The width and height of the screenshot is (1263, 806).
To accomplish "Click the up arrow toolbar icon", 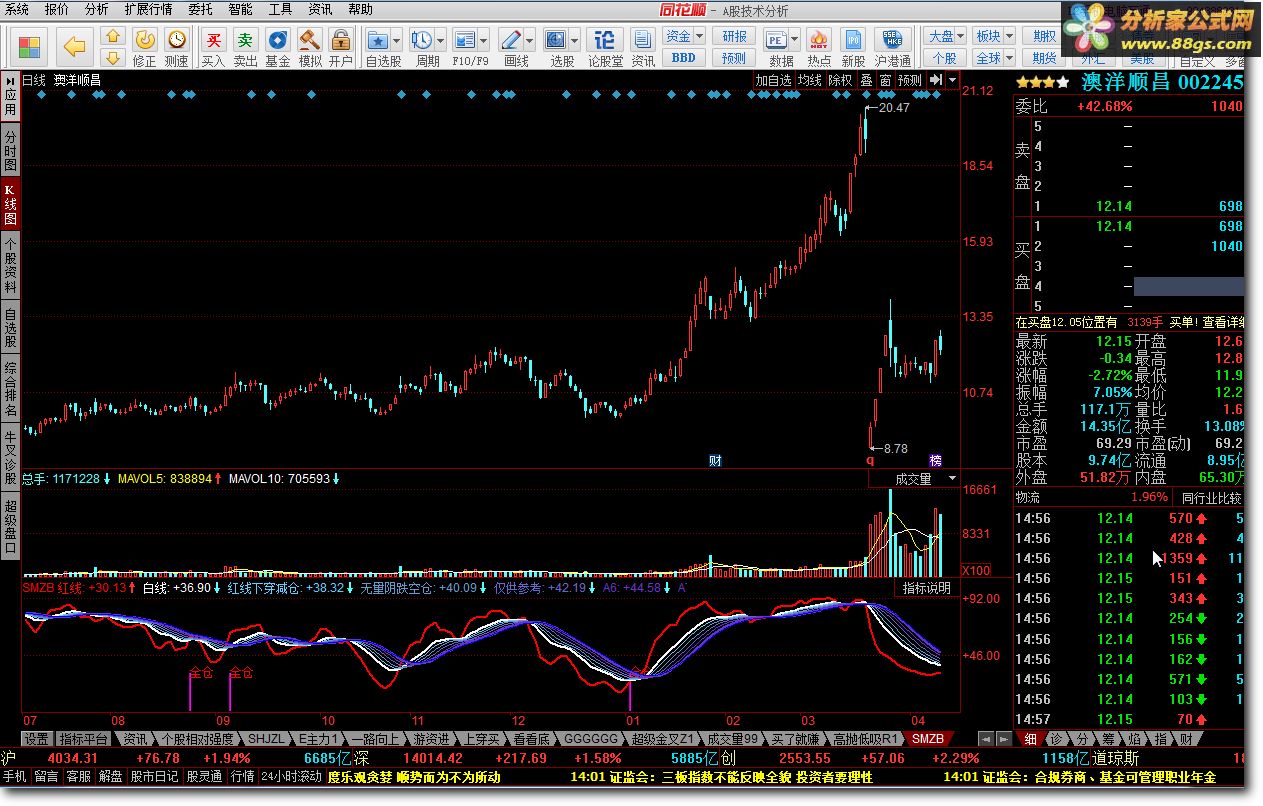I will coord(113,36).
